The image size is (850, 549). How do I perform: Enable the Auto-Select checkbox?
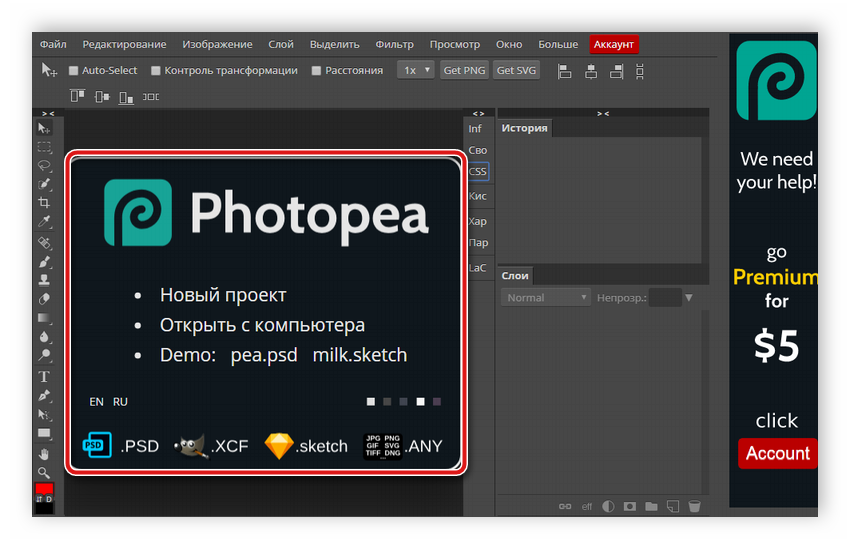point(74,70)
